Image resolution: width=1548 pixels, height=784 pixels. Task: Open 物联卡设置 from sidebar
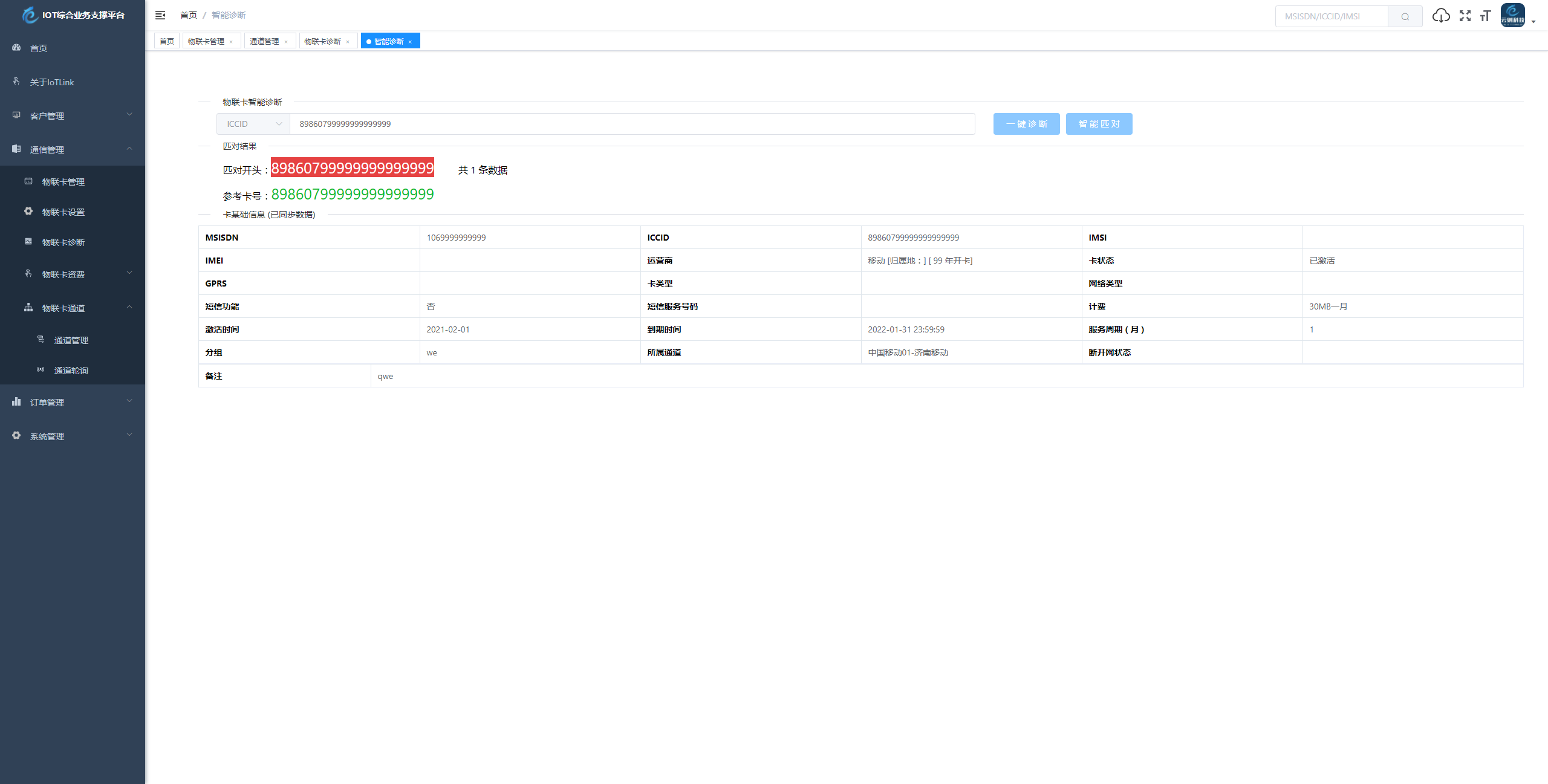[63, 212]
